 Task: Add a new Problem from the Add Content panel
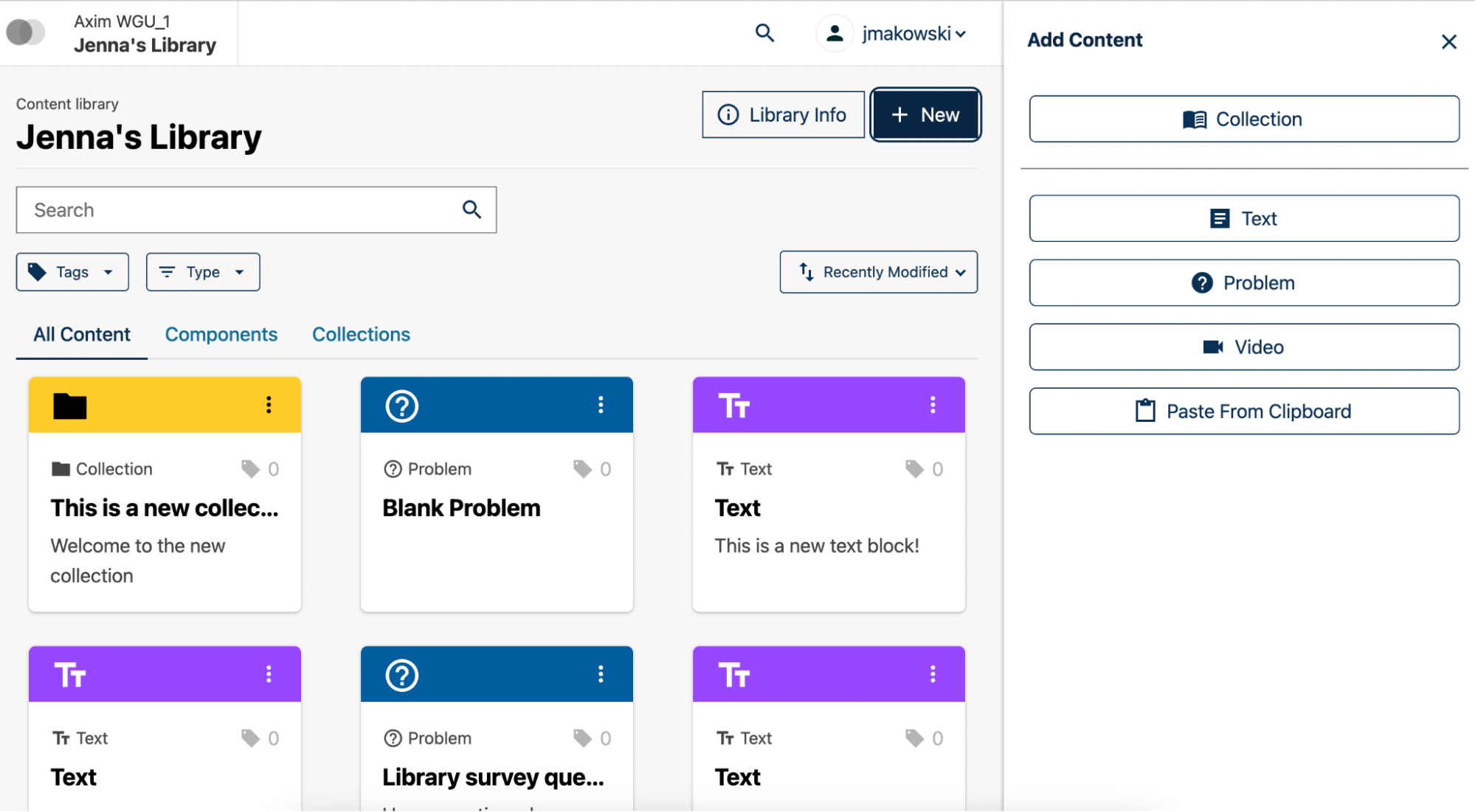[1244, 282]
